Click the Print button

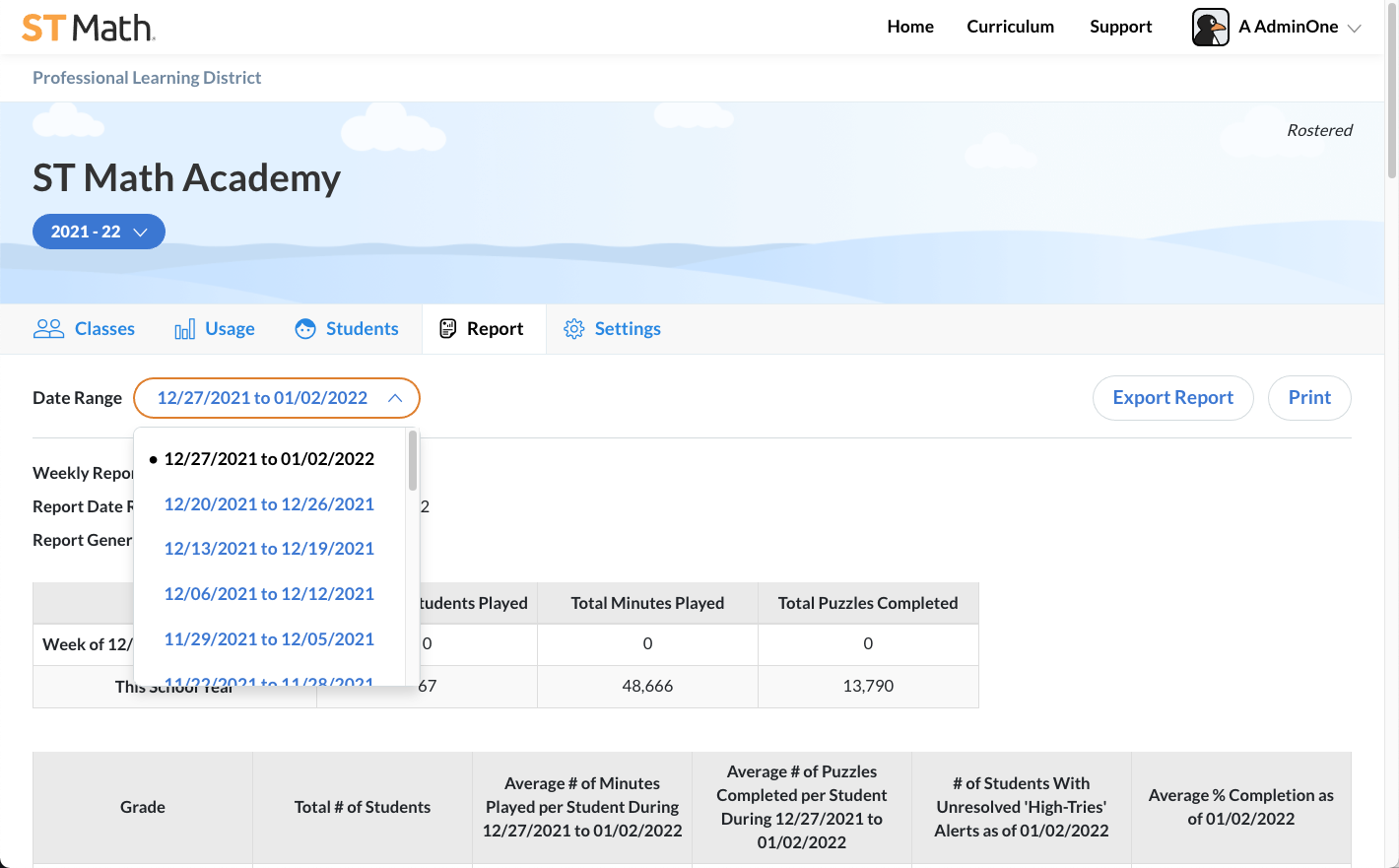coord(1309,398)
